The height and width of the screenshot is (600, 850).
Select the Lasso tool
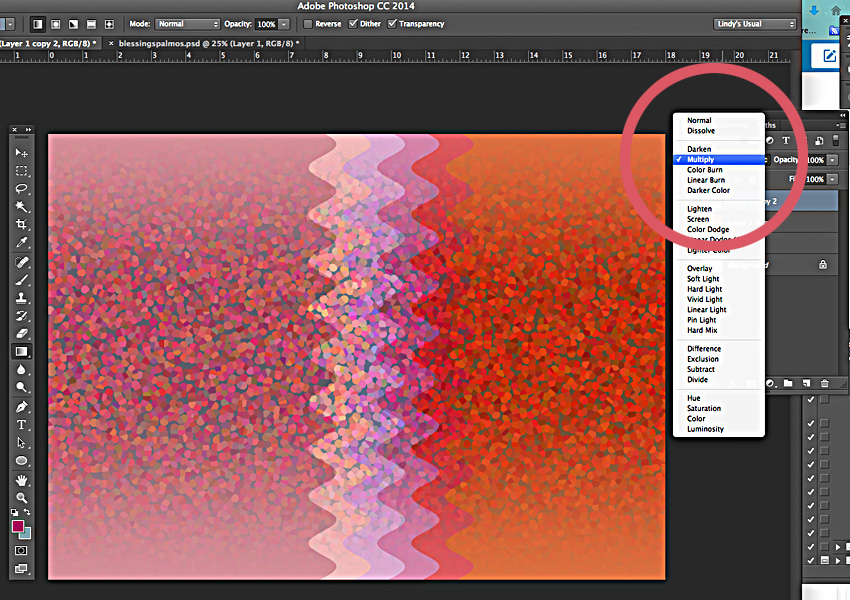[22, 189]
